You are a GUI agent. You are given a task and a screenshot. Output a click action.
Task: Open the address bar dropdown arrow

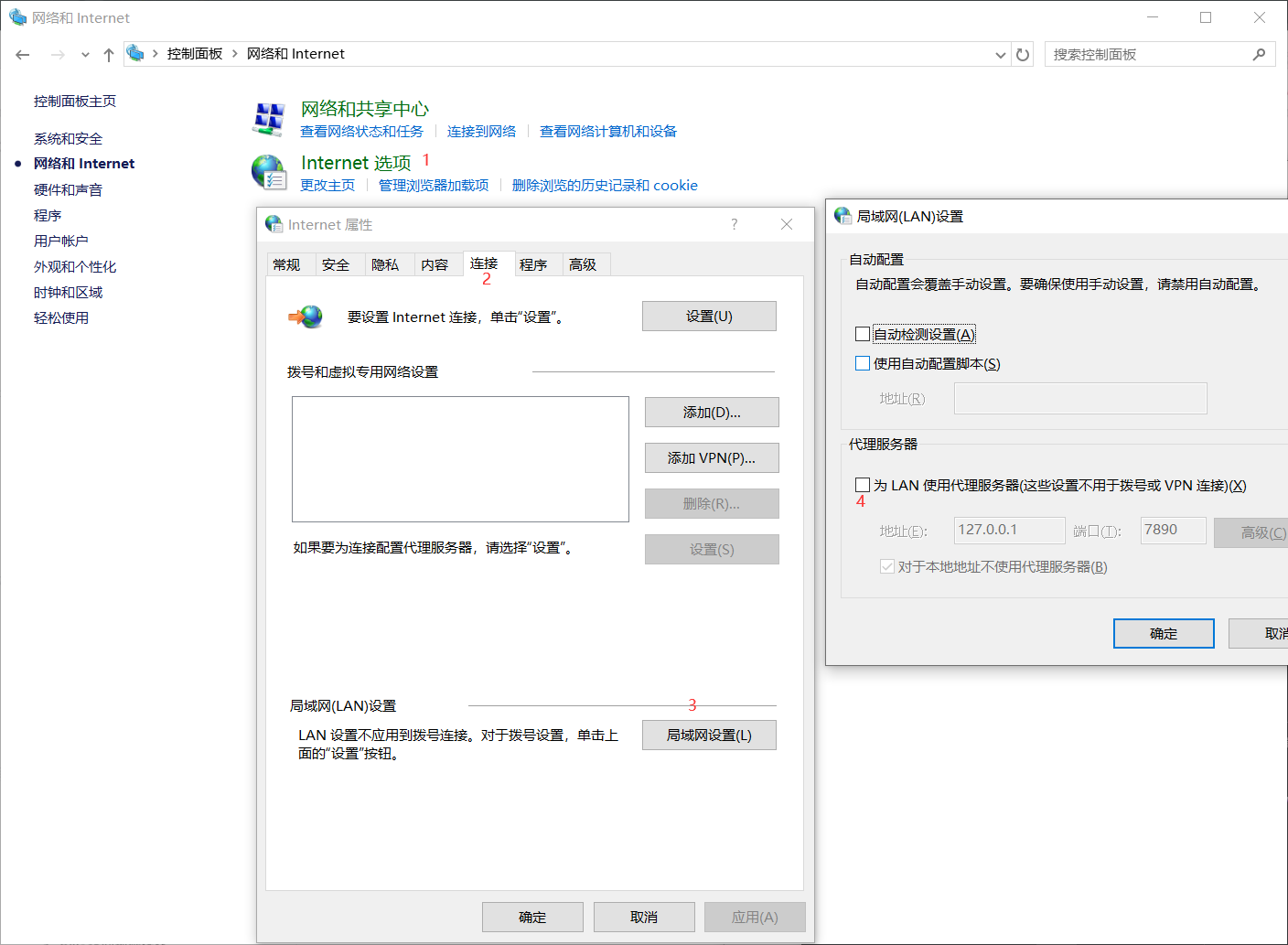coord(1000,54)
